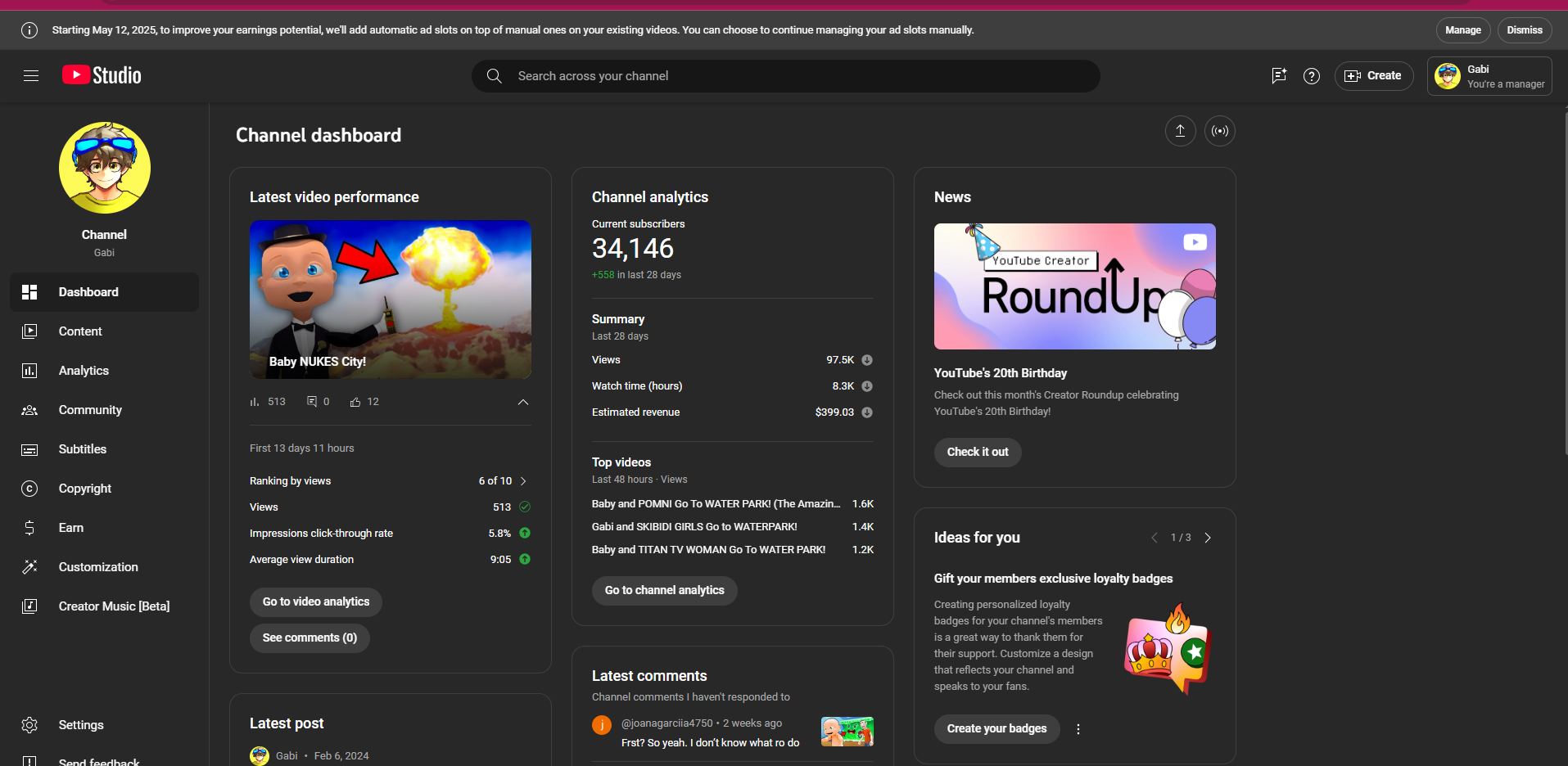Click average view duration green arrow
Image resolution: width=1568 pixels, height=766 pixels.
click(525, 559)
